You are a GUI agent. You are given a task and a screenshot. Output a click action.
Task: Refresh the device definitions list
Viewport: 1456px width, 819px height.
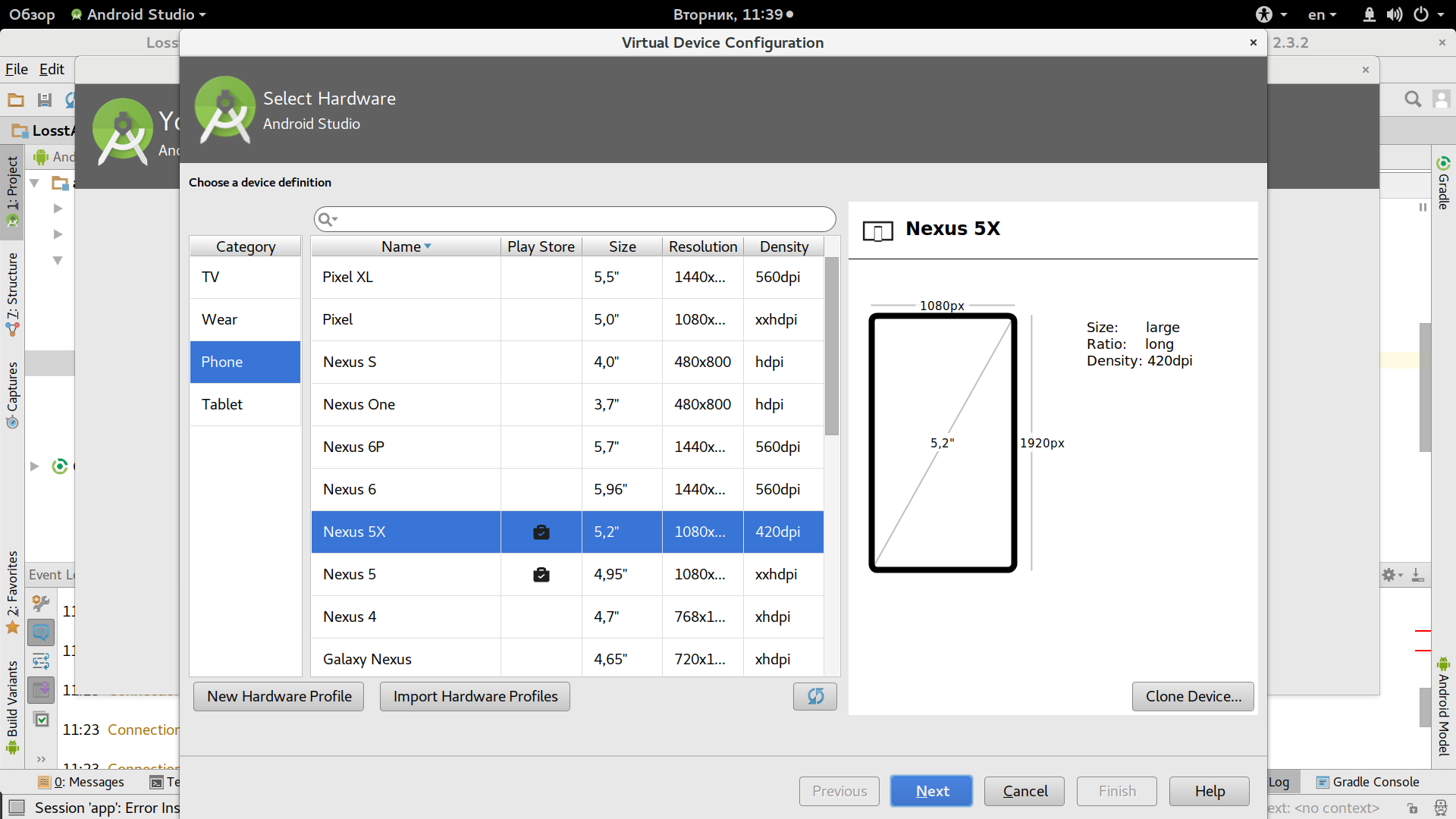tap(814, 696)
